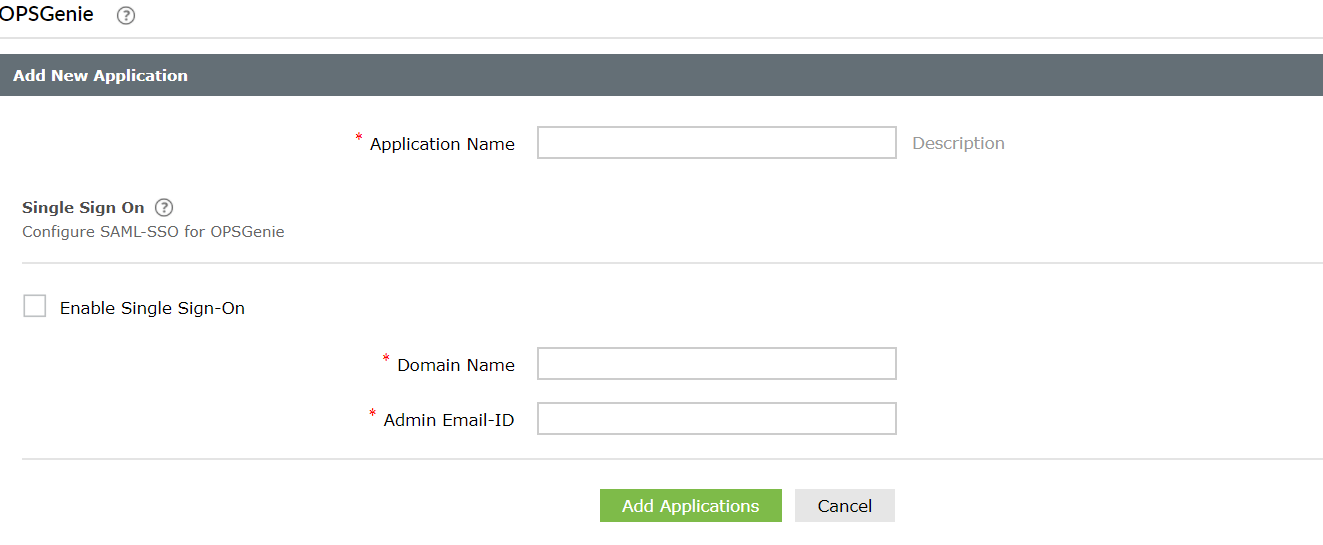Focus the Domain Name text field
Screen dimensions: 1323x545
click(x=716, y=364)
